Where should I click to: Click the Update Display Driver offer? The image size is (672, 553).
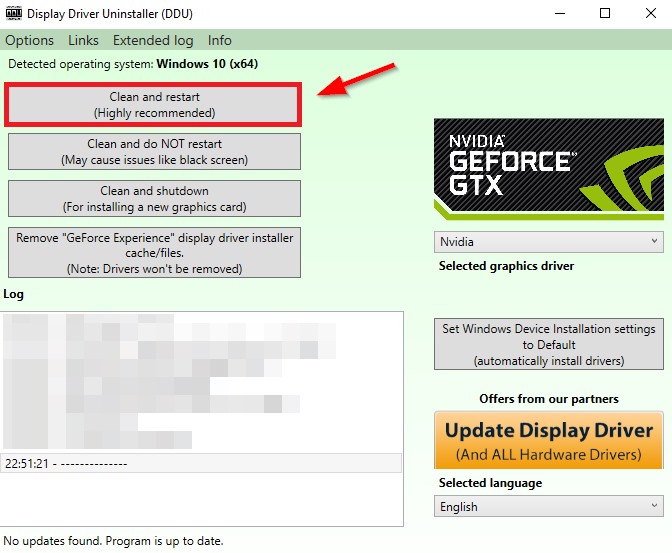pos(549,440)
